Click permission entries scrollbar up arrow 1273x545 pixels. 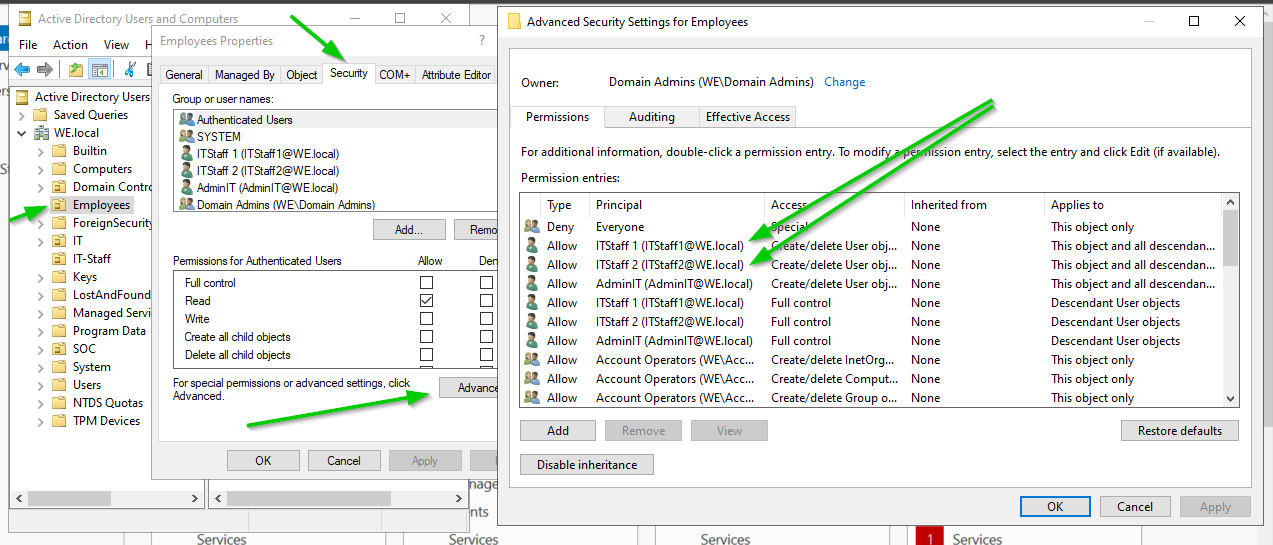click(1231, 203)
